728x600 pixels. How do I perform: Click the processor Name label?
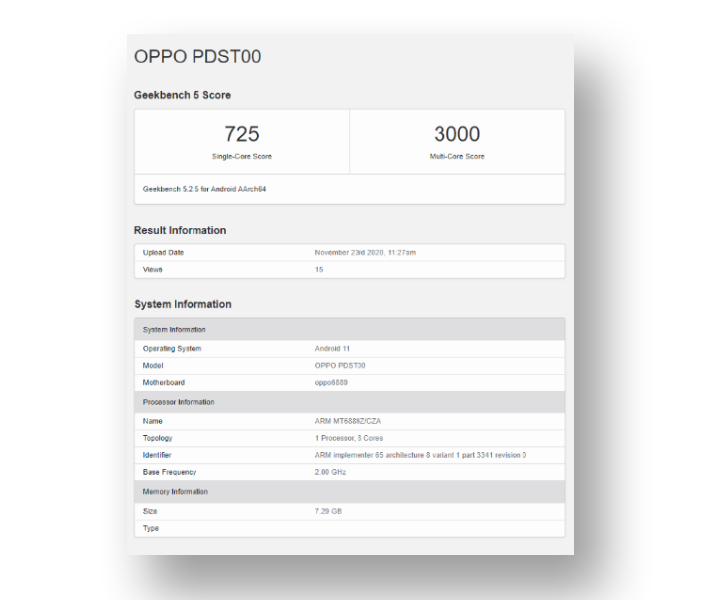[152, 421]
